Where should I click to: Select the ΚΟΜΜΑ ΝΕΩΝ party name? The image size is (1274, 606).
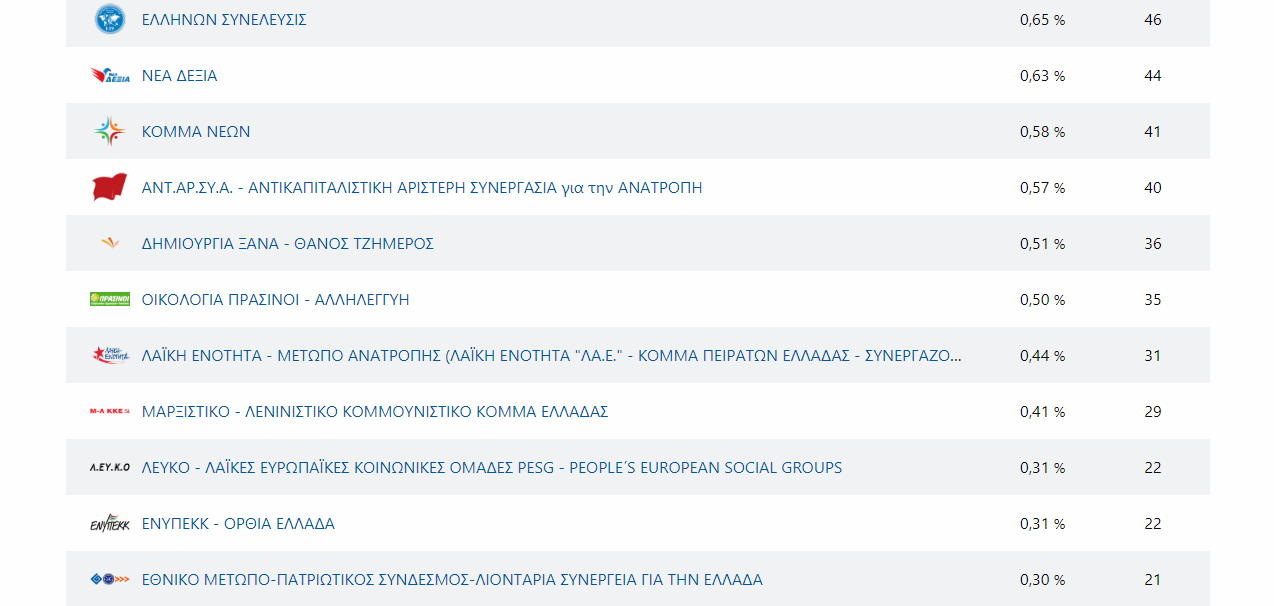[196, 132]
